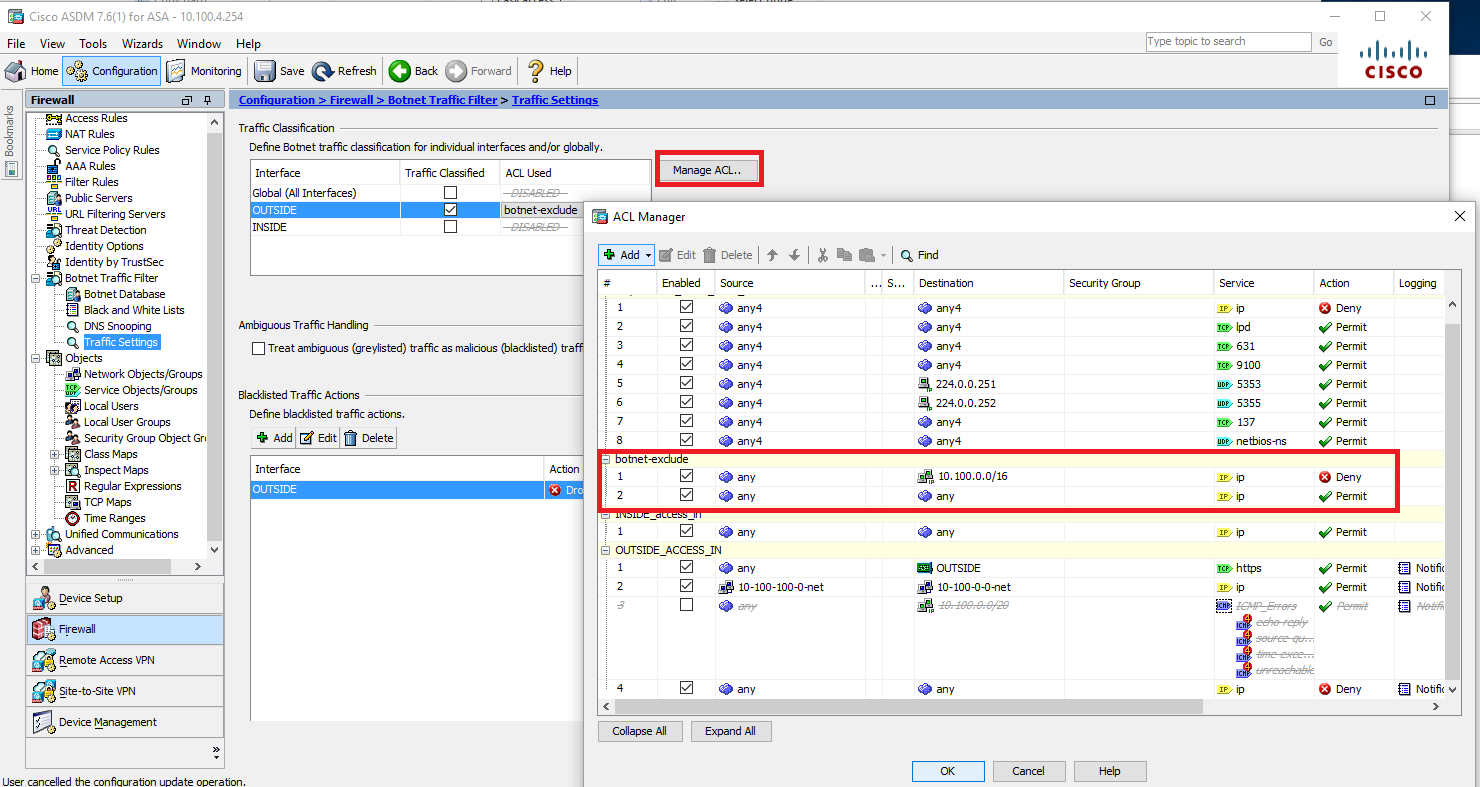
Task: Enable Traffic Classified for Global interfaces
Action: (450, 193)
